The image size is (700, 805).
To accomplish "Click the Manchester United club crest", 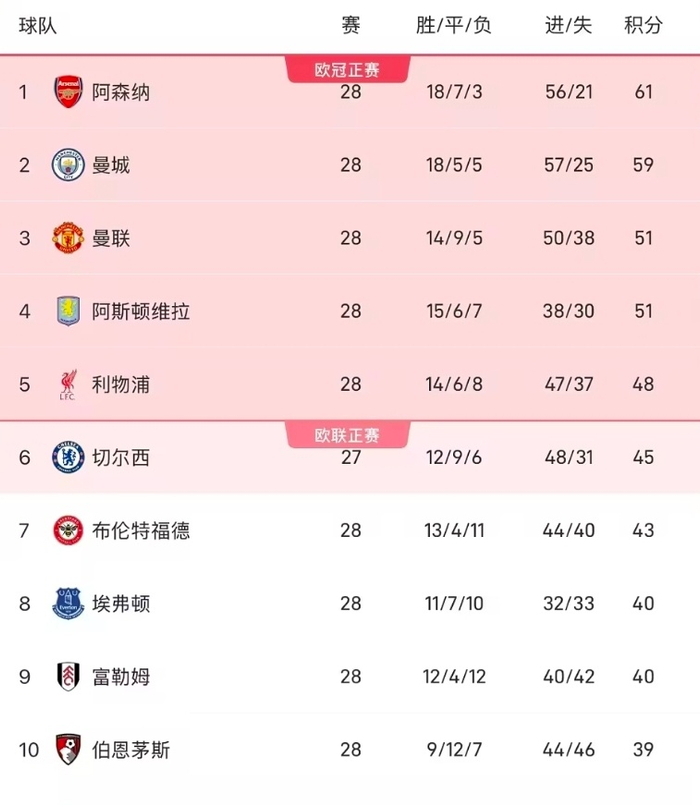I will [x=68, y=238].
